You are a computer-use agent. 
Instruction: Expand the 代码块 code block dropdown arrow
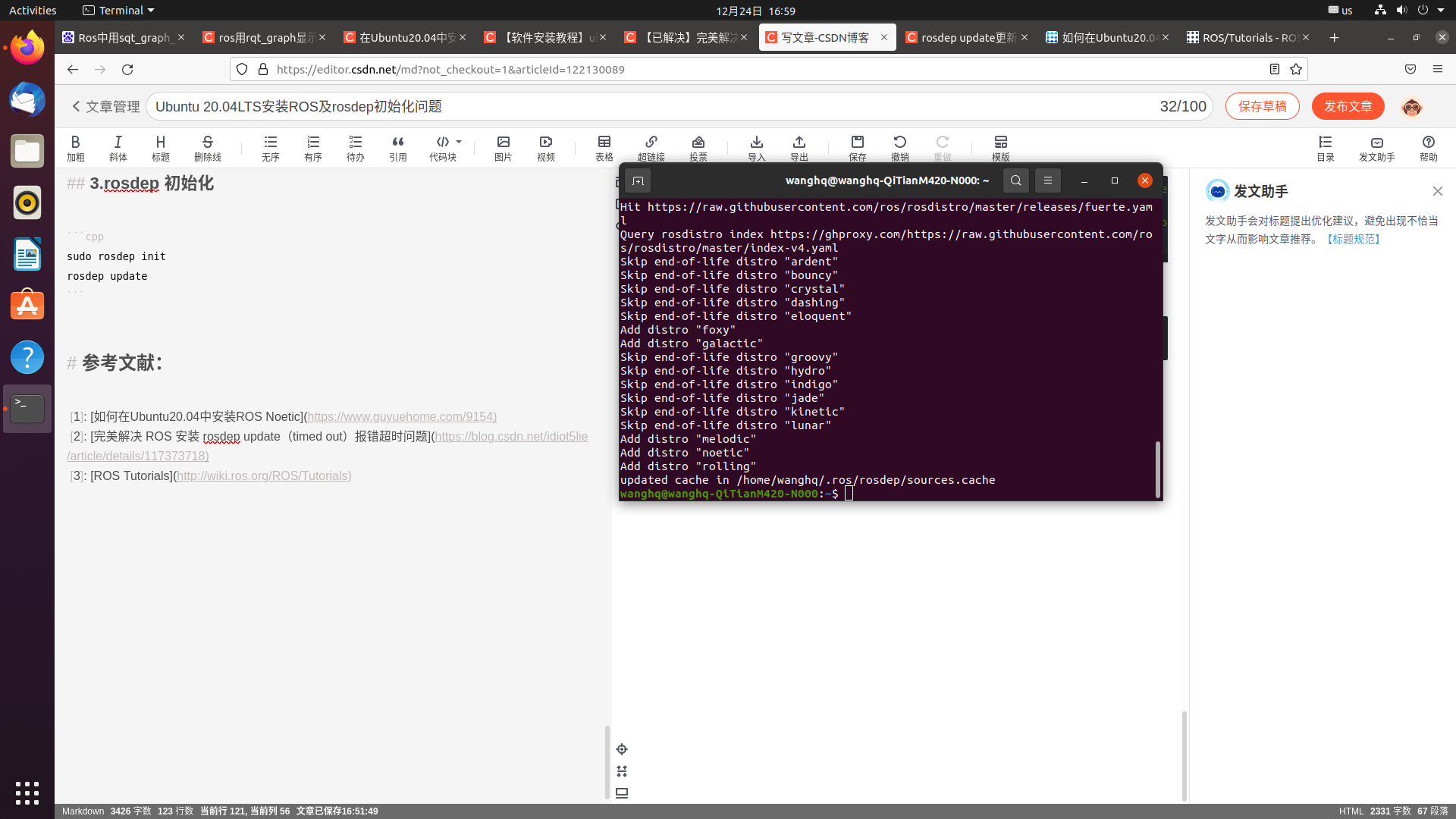click(459, 142)
